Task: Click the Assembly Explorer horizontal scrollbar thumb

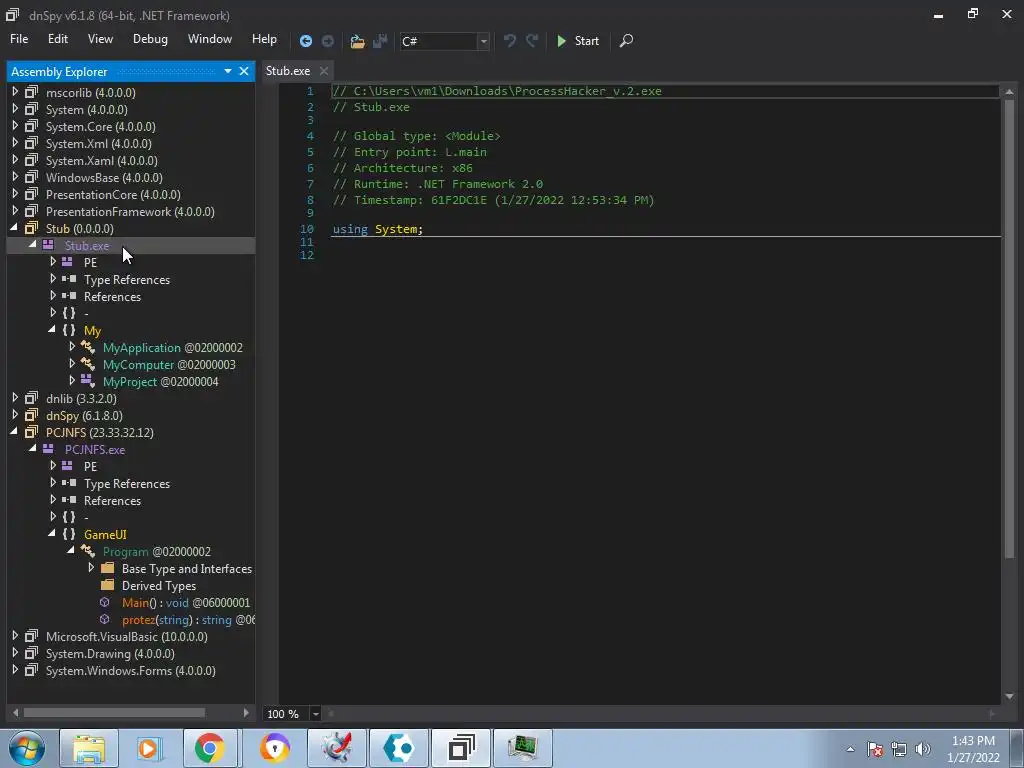Action: click(x=114, y=712)
